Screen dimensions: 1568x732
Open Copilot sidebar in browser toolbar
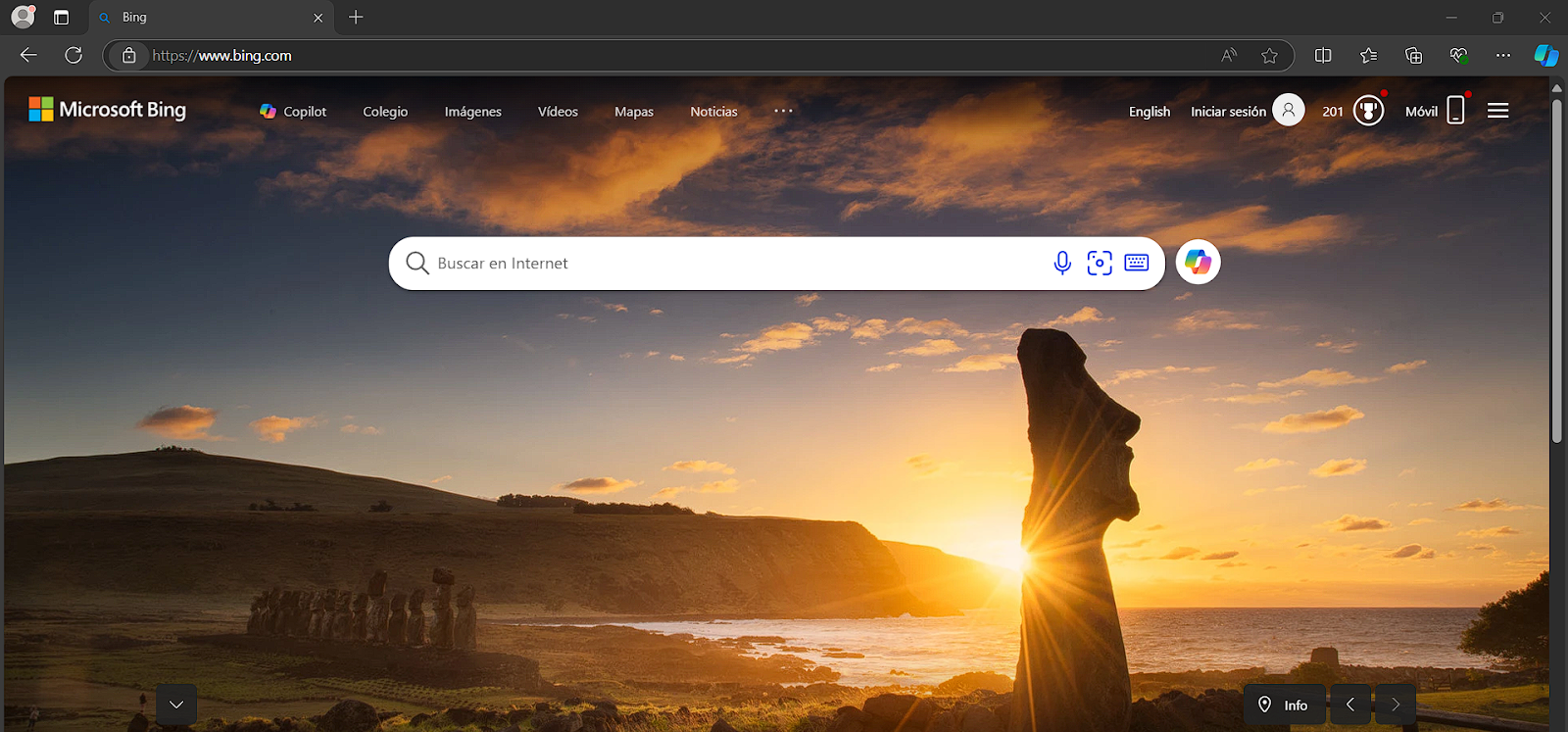coord(1545,56)
